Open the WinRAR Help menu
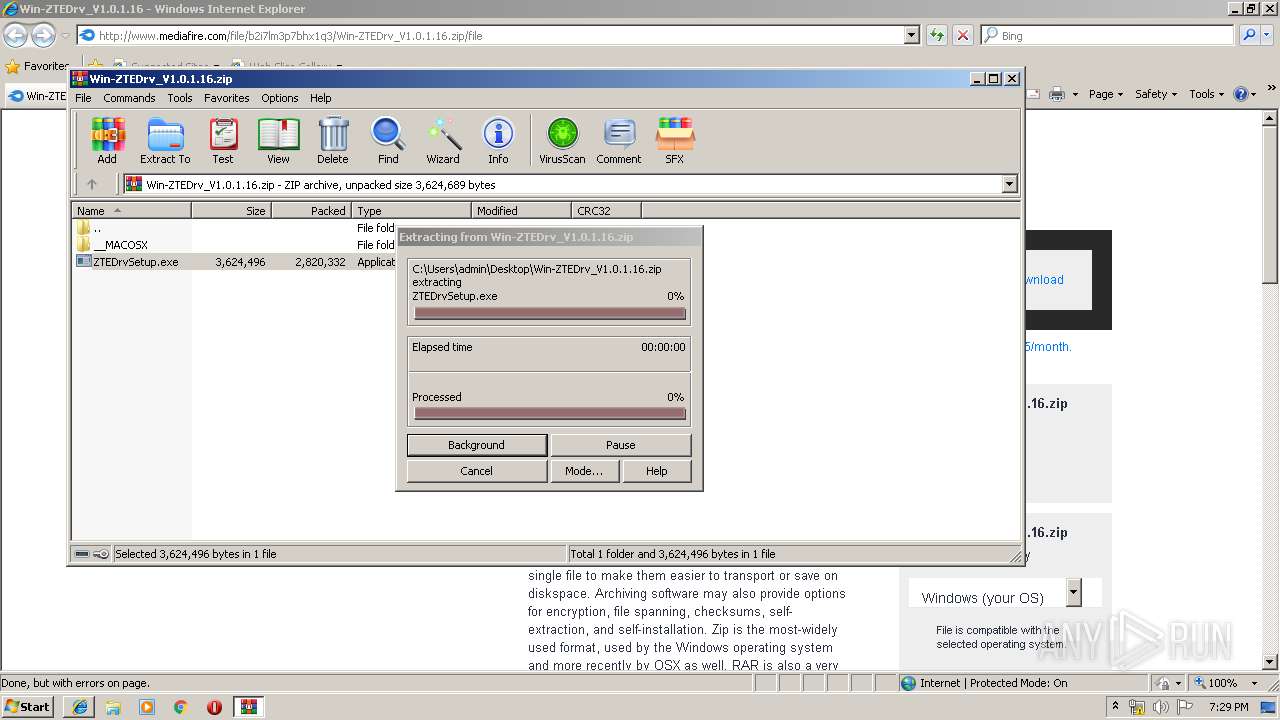1280x720 pixels. (320, 98)
